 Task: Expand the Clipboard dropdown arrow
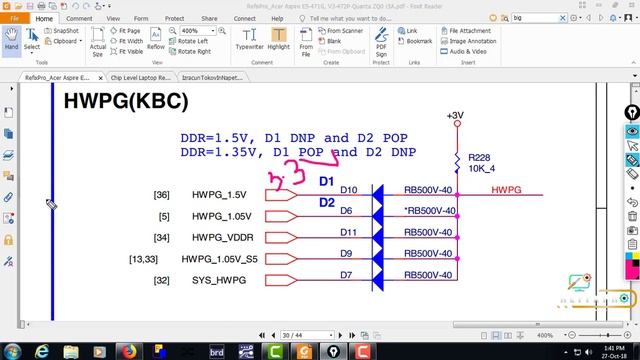click(80, 41)
